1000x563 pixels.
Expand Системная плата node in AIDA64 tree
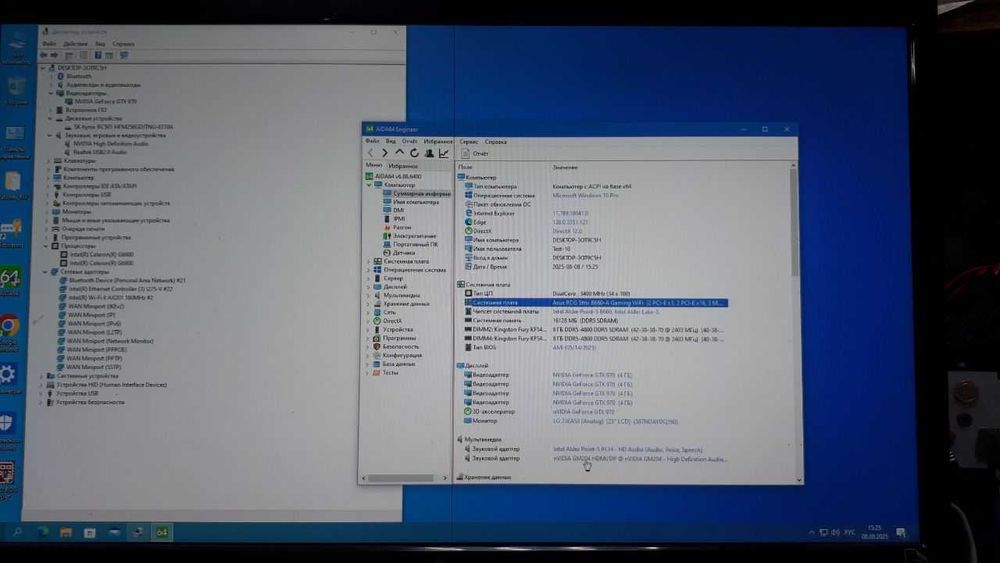click(369, 261)
